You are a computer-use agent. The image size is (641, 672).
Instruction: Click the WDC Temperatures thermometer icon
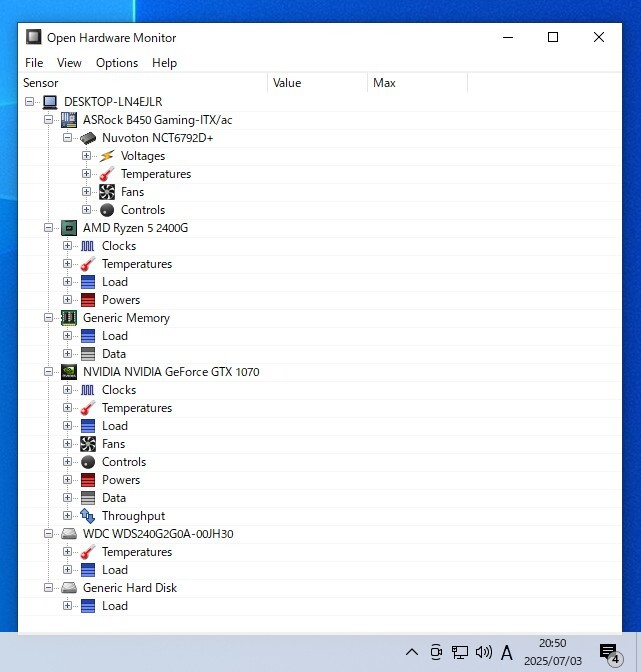pyautogui.click(x=88, y=552)
